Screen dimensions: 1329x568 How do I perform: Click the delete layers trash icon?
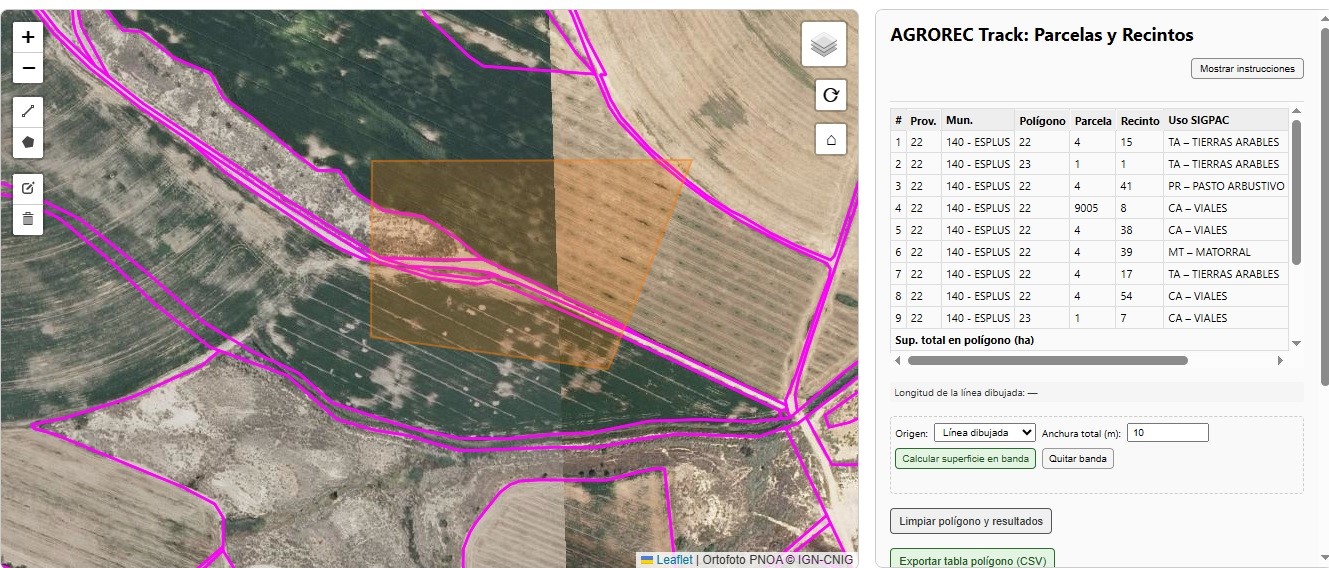(28, 218)
